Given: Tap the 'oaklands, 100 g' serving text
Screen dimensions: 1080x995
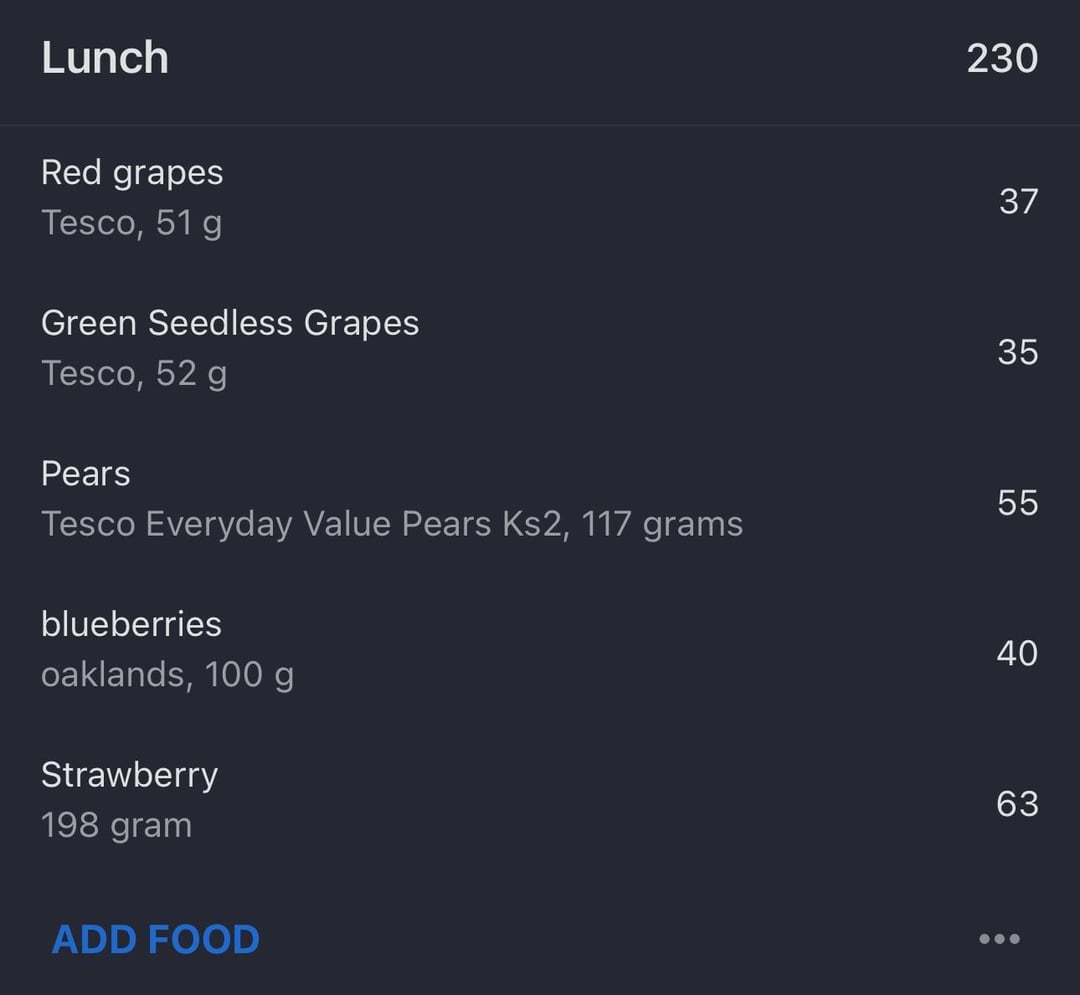Looking at the screenshot, I should (x=167, y=675).
